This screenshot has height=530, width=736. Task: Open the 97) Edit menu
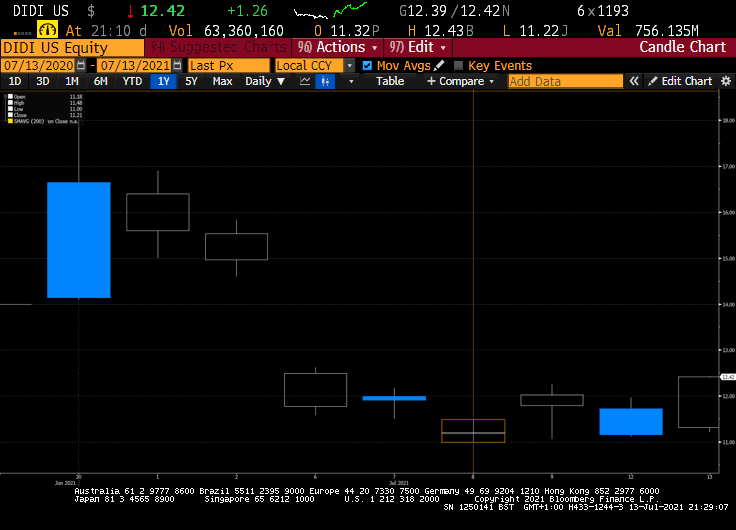pyautogui.click(x=418, y=47)
